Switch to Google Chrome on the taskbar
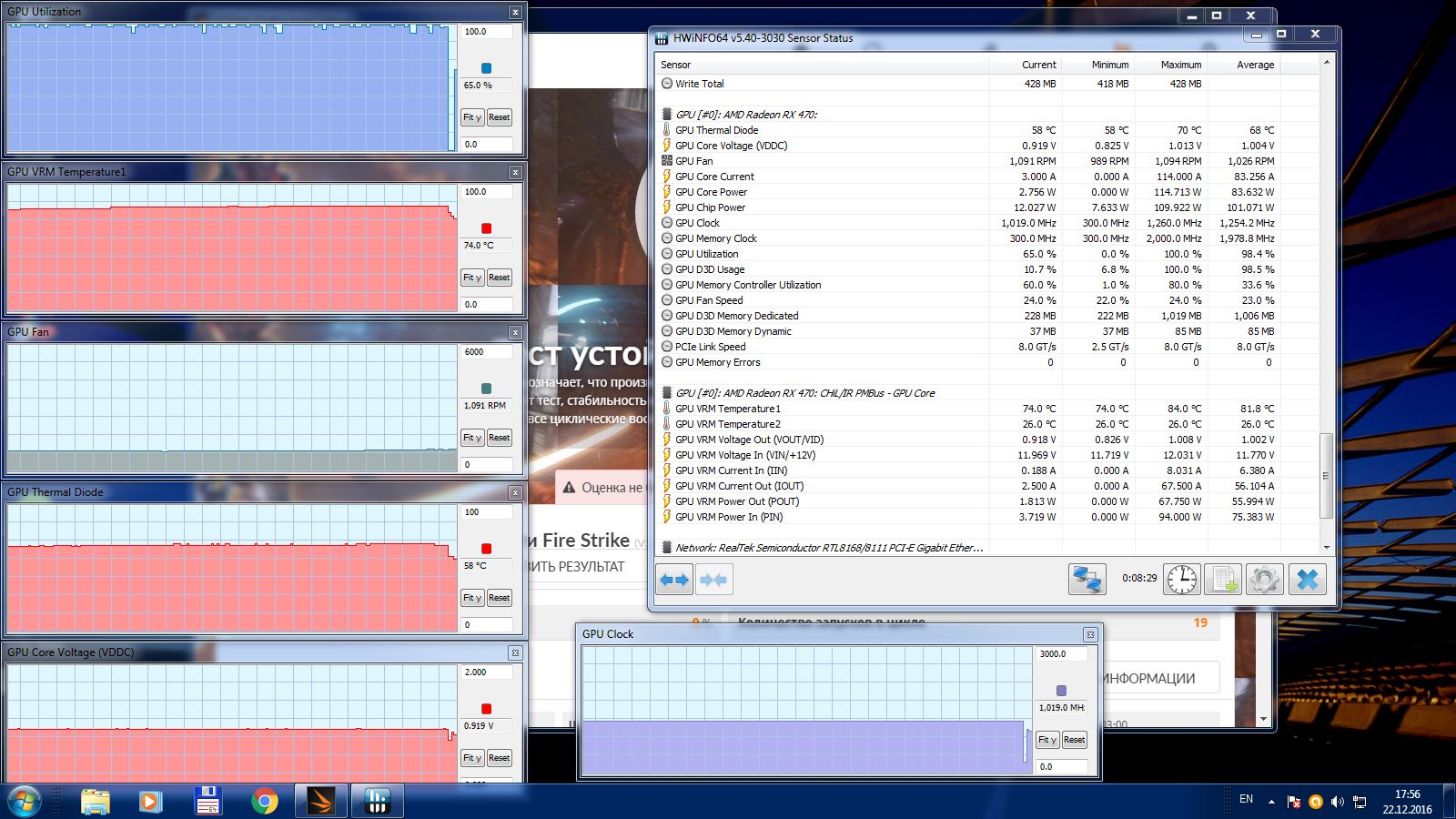Screen dimensions: 1456x819 (x=265, y=802)
